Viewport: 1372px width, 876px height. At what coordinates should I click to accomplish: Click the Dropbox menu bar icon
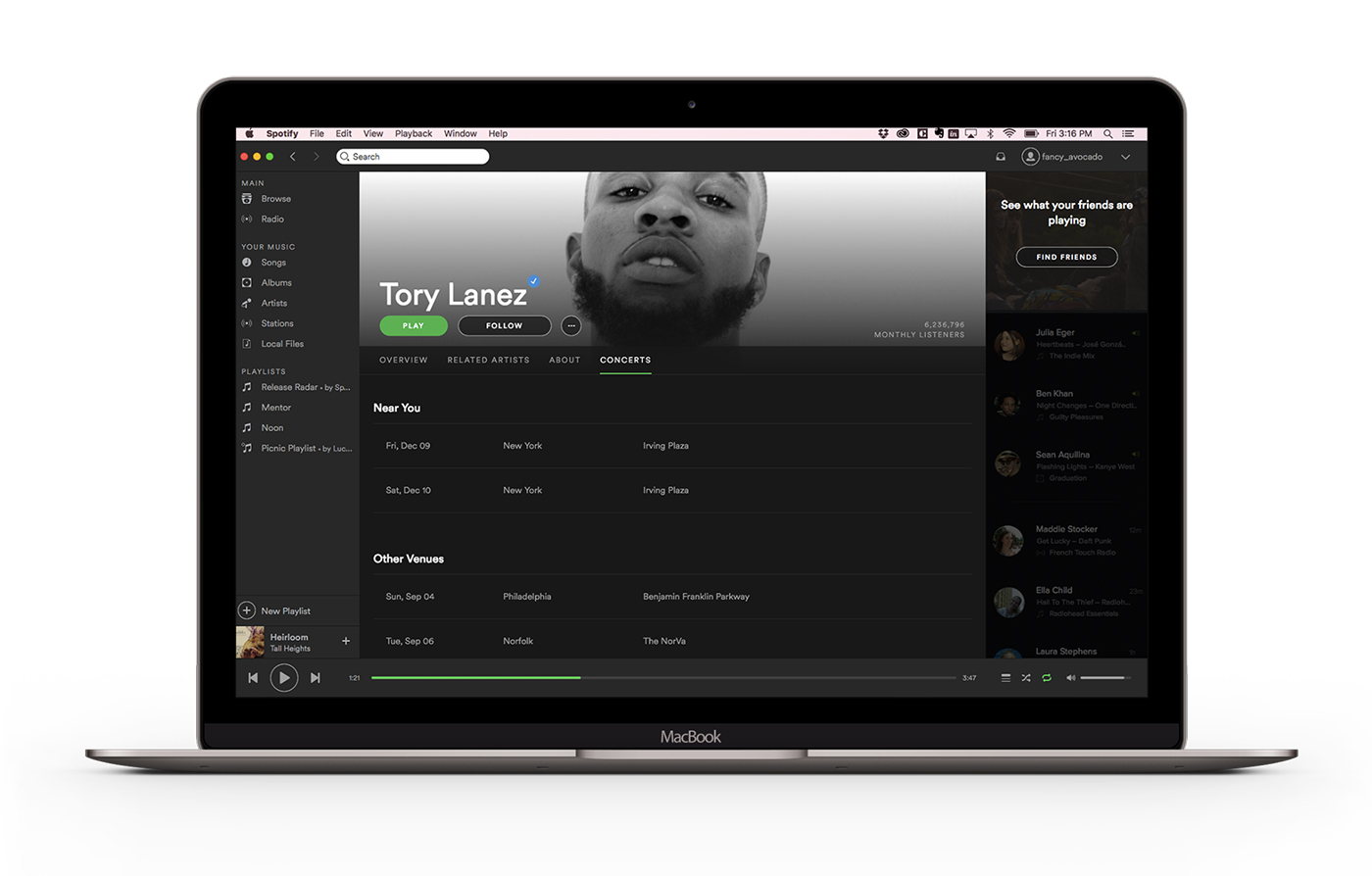(883, 133)
